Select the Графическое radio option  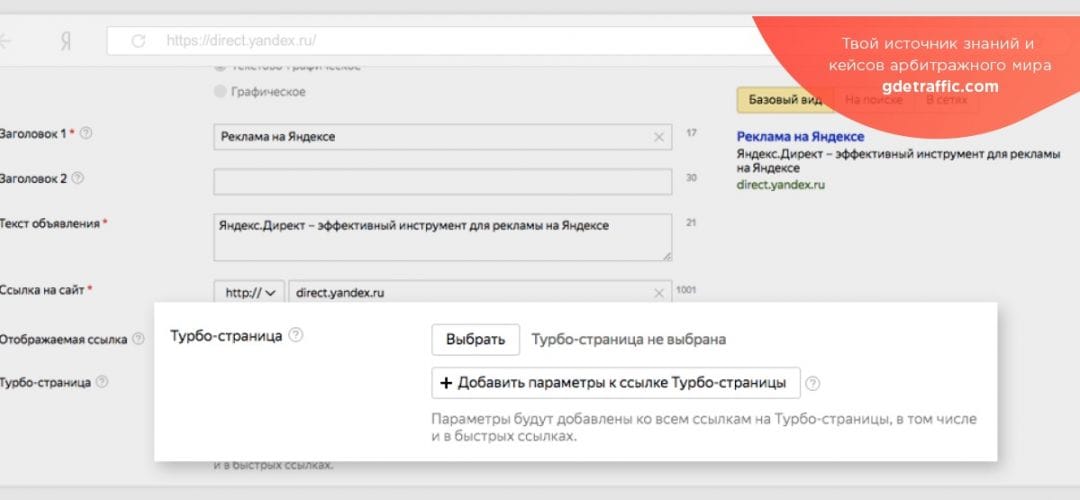220,92
